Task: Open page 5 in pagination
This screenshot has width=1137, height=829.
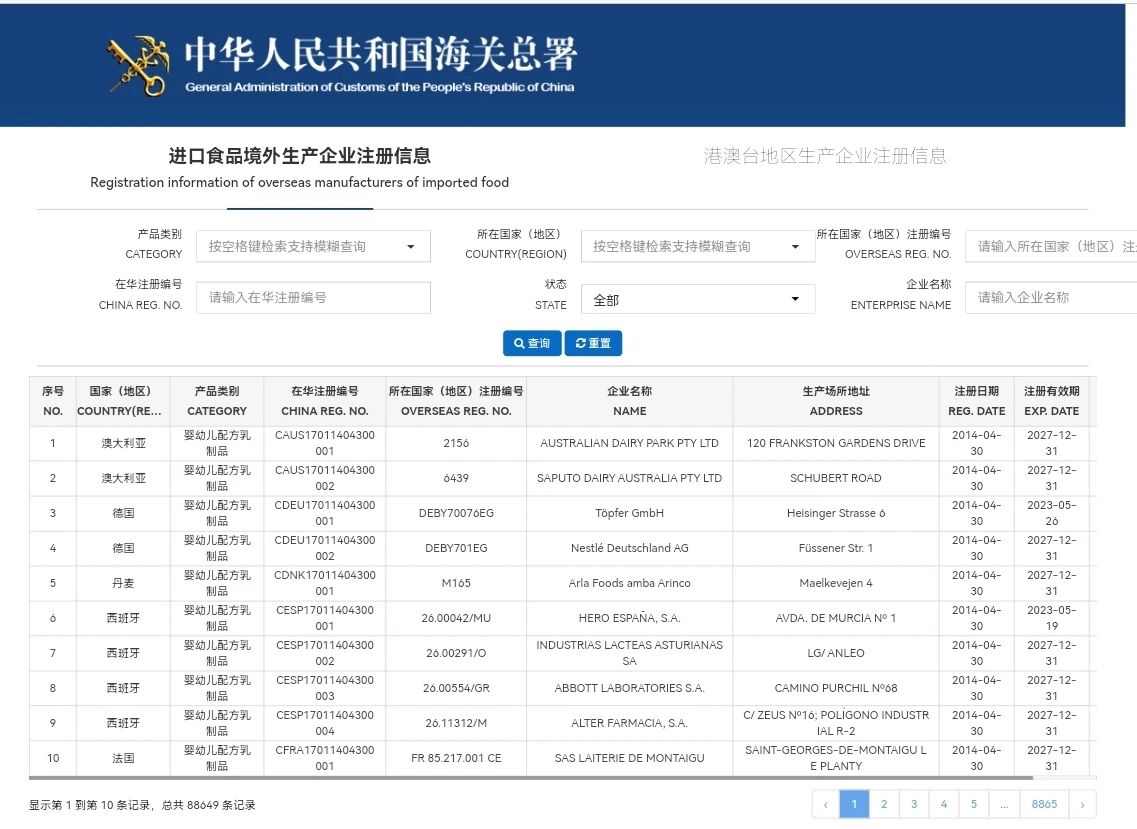Action: 974,804
